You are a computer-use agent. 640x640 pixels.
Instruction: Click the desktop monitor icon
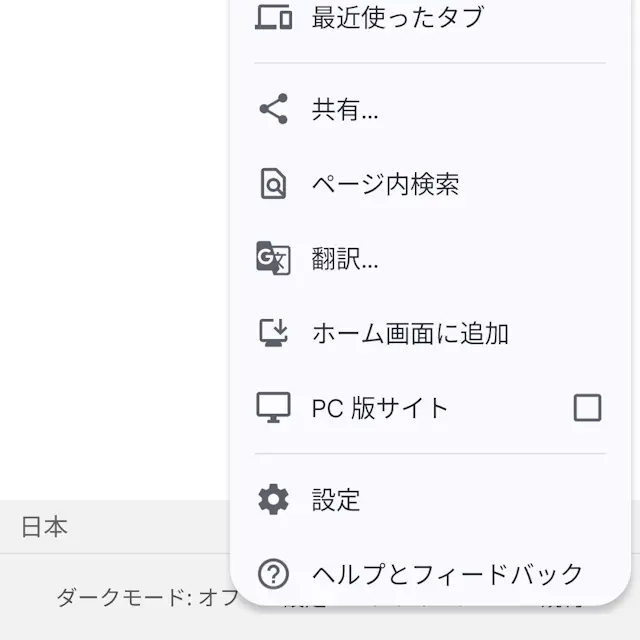(x=273, y=407)
